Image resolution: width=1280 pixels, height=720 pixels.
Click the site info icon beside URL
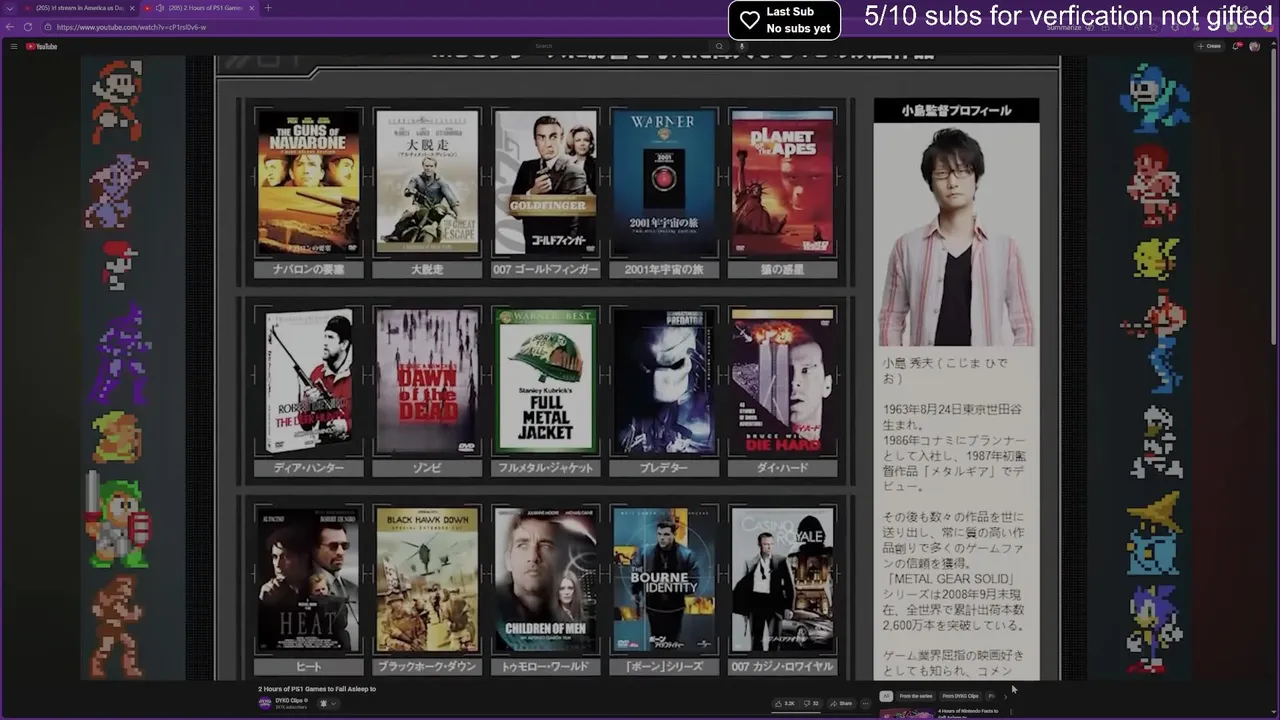tap(47, 27)
